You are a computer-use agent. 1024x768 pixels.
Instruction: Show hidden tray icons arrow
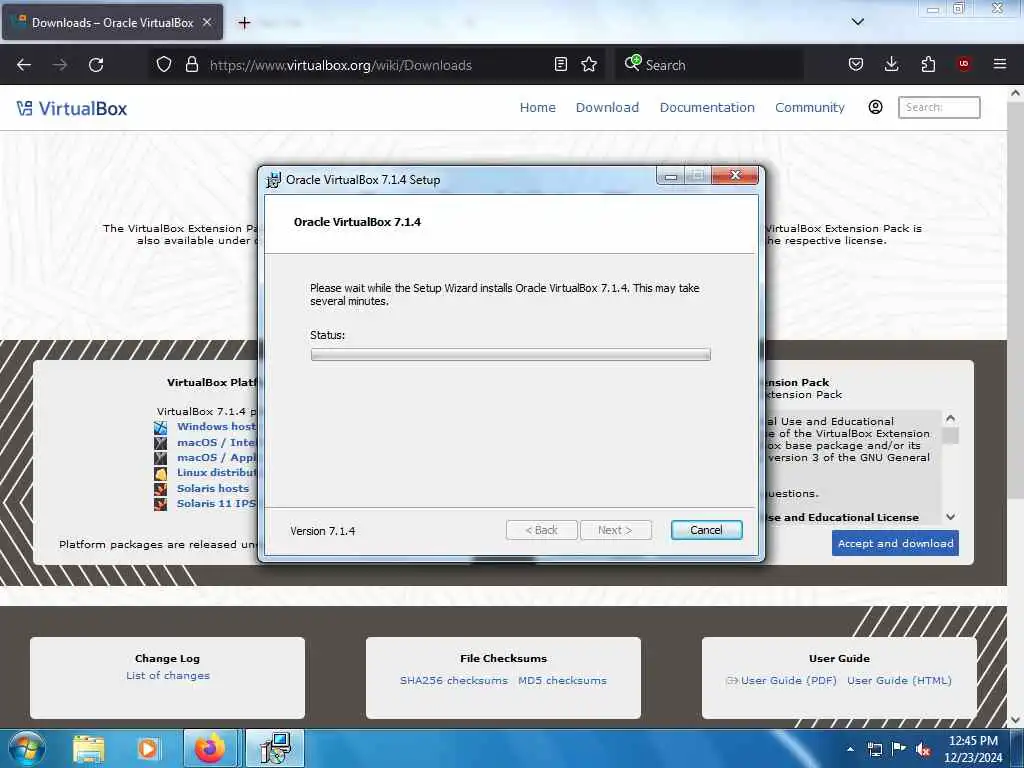coord(850,750)
